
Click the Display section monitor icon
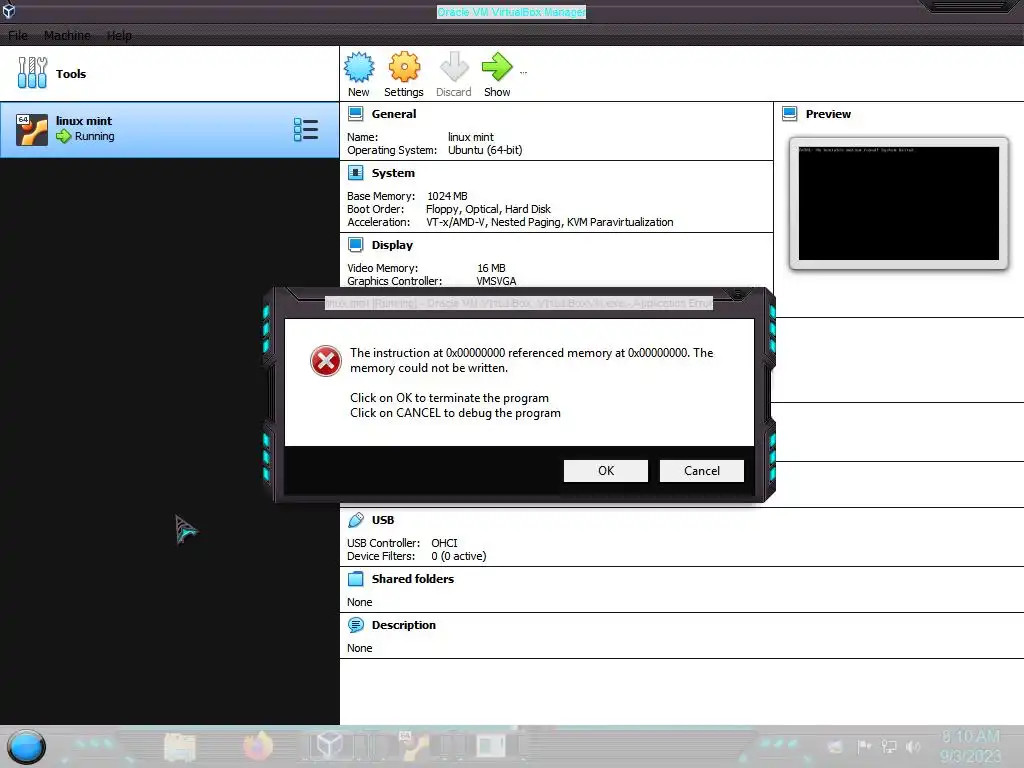click(356, 245)
